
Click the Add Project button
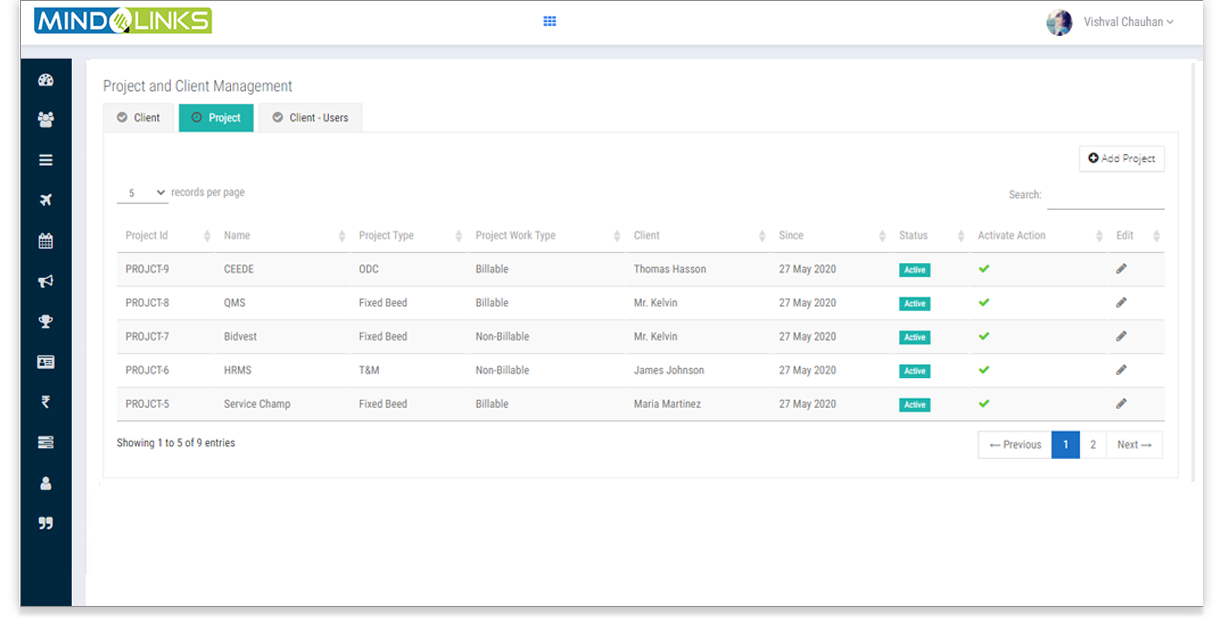pos(1122,159)
